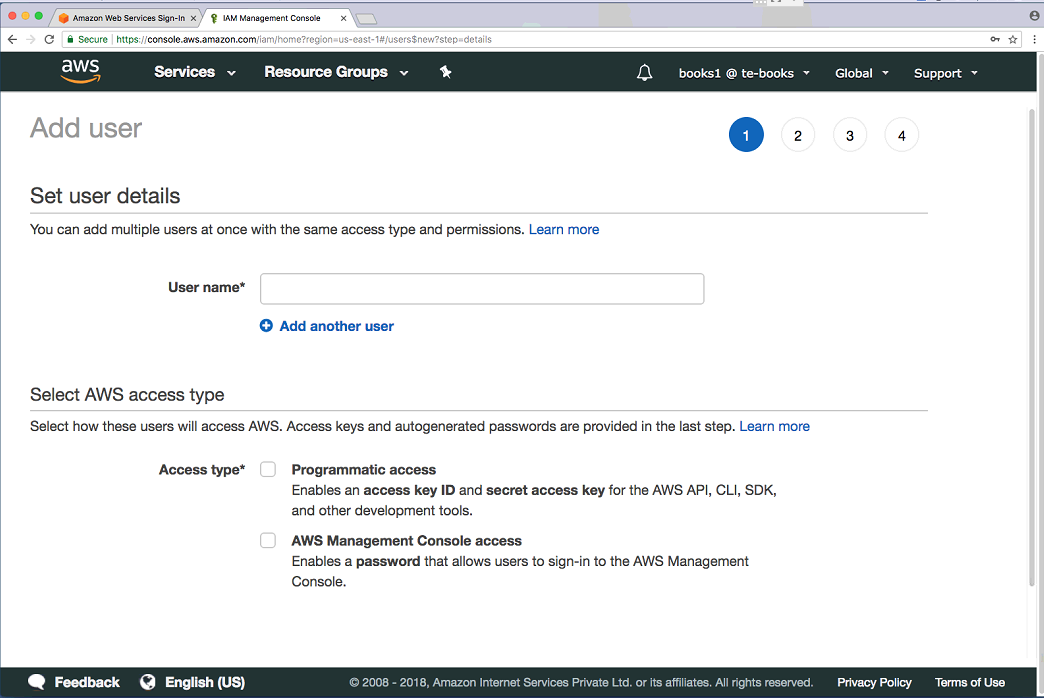
Task: Click the AWS logo home icon
Action: tap(81, 71)
